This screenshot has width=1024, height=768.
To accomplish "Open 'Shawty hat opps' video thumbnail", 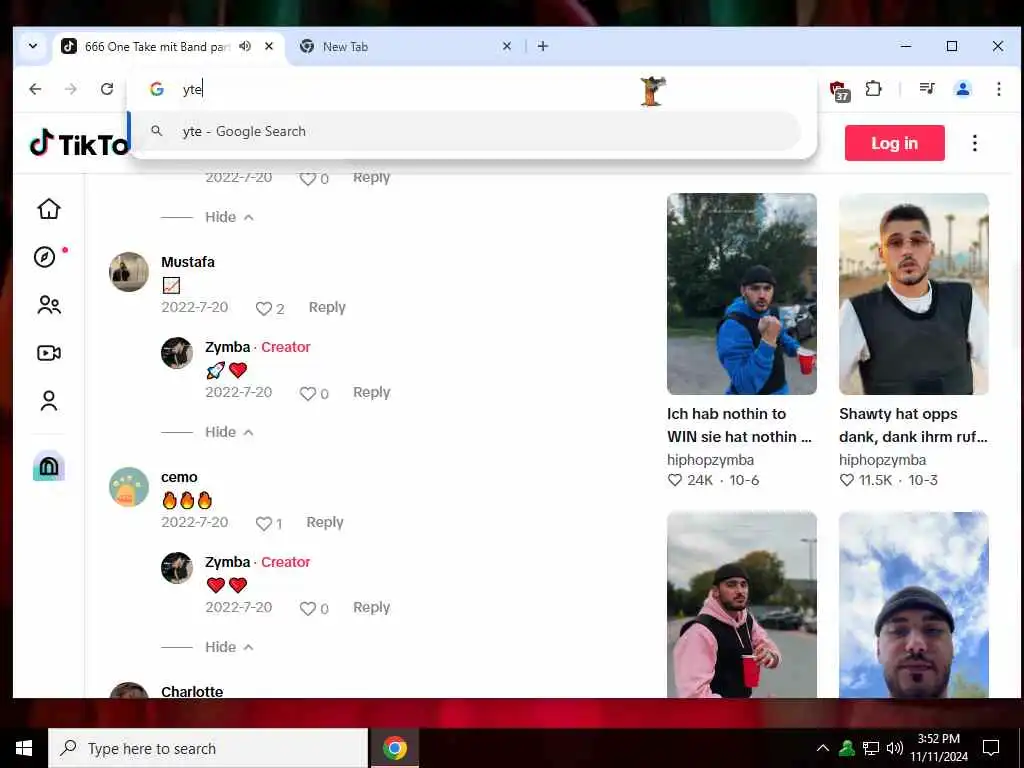I will [x=914, y=294].
